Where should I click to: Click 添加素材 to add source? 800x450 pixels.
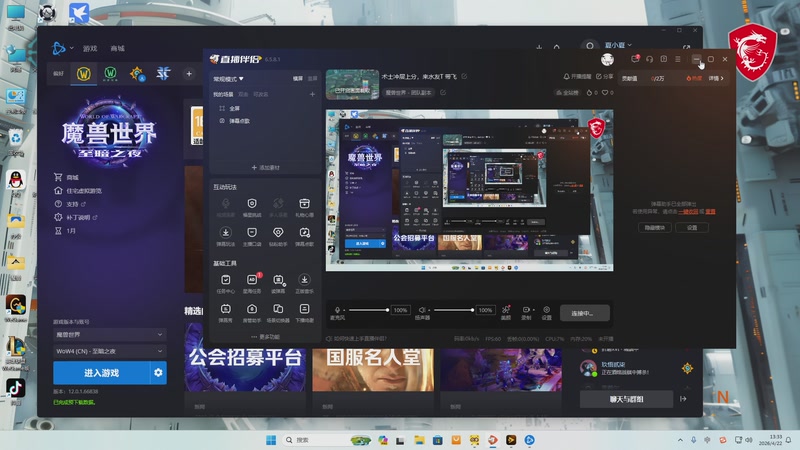(265, 167)
